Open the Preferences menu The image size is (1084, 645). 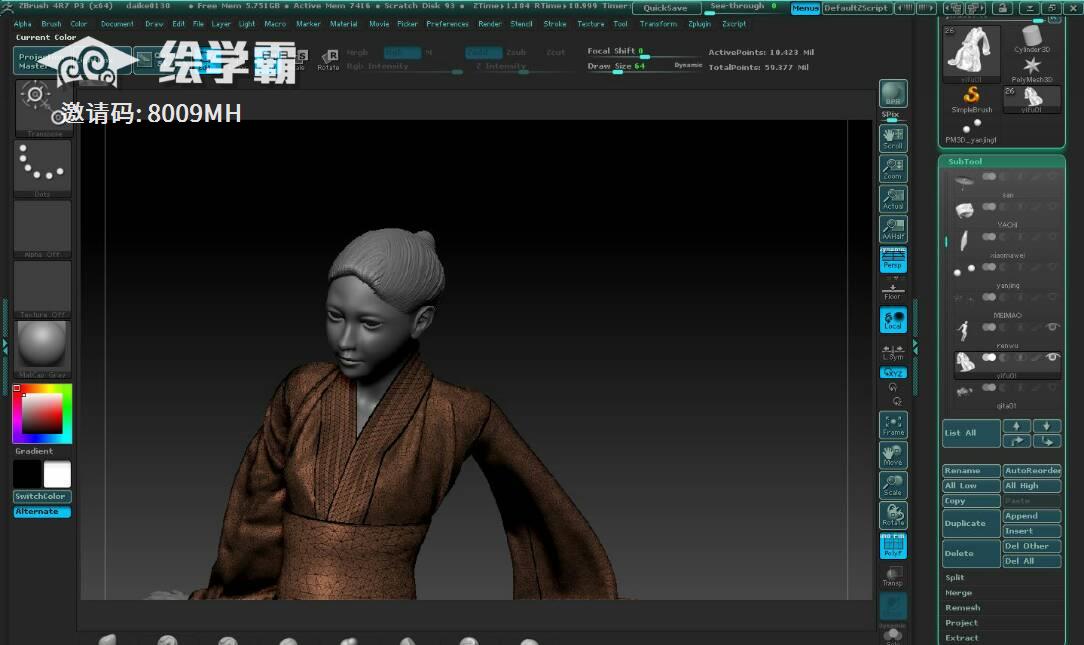[x=447, y=24]
